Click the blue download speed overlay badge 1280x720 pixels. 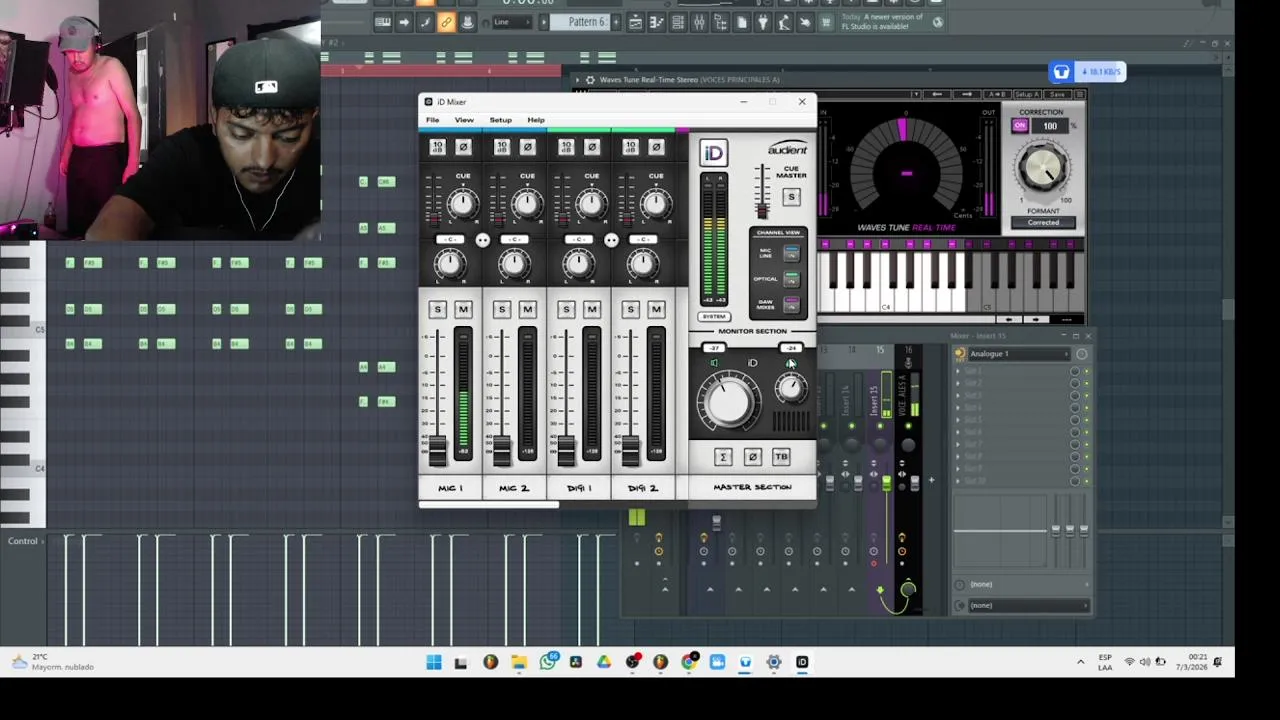[x=1088, y=72]
